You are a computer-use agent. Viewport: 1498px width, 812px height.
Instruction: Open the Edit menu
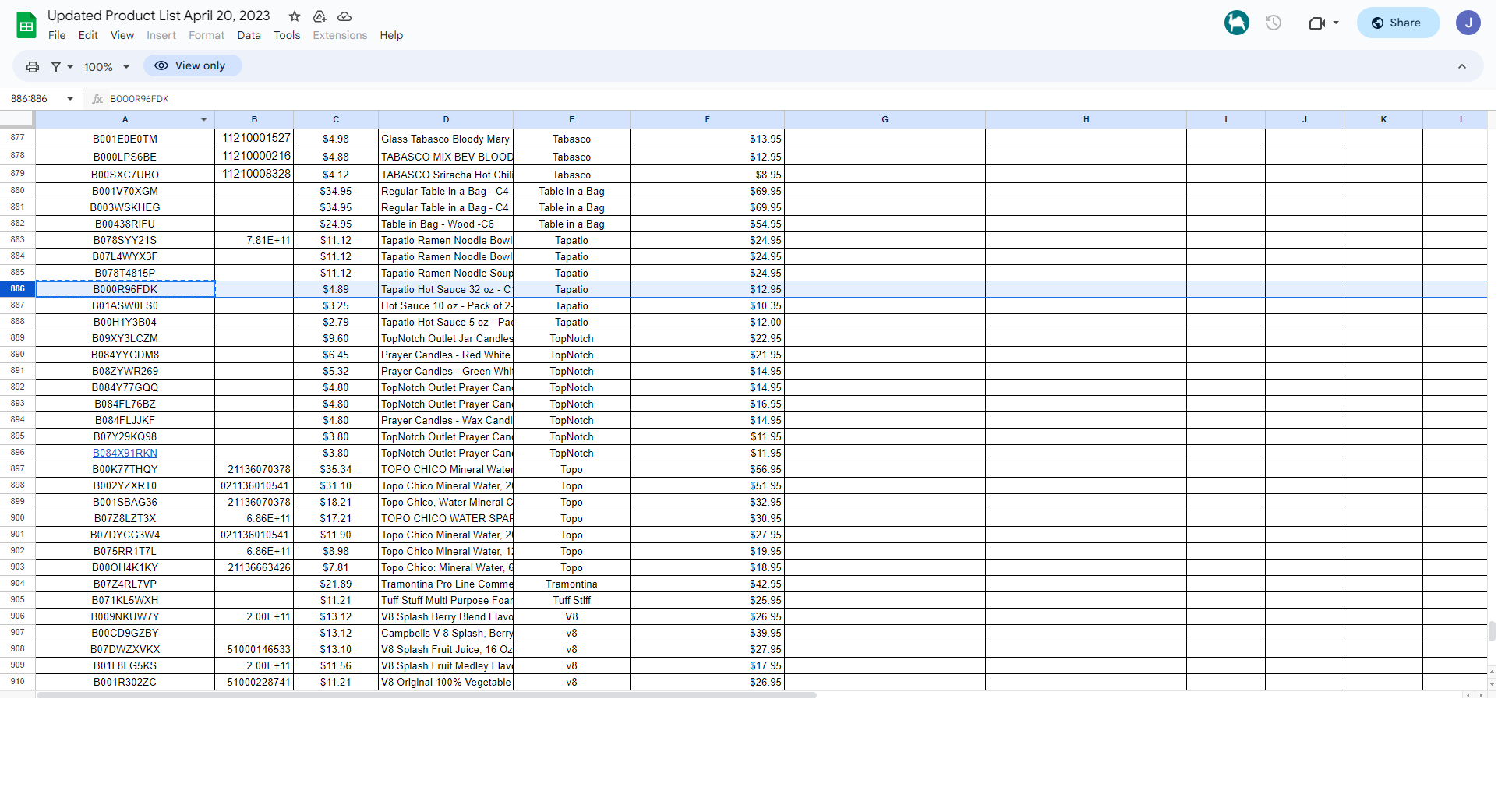(x=88, y=35)
